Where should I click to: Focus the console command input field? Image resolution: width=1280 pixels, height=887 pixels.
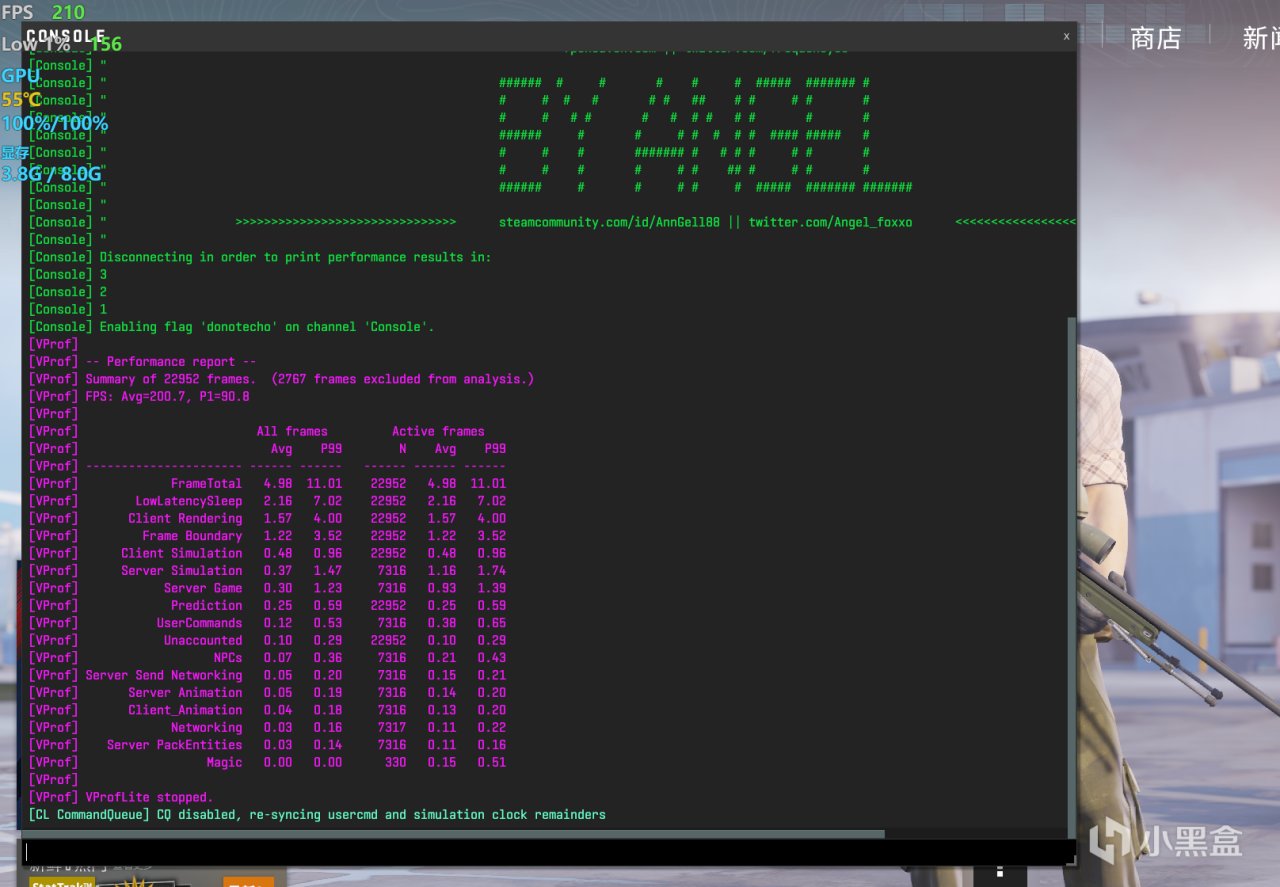click(548, 851)
